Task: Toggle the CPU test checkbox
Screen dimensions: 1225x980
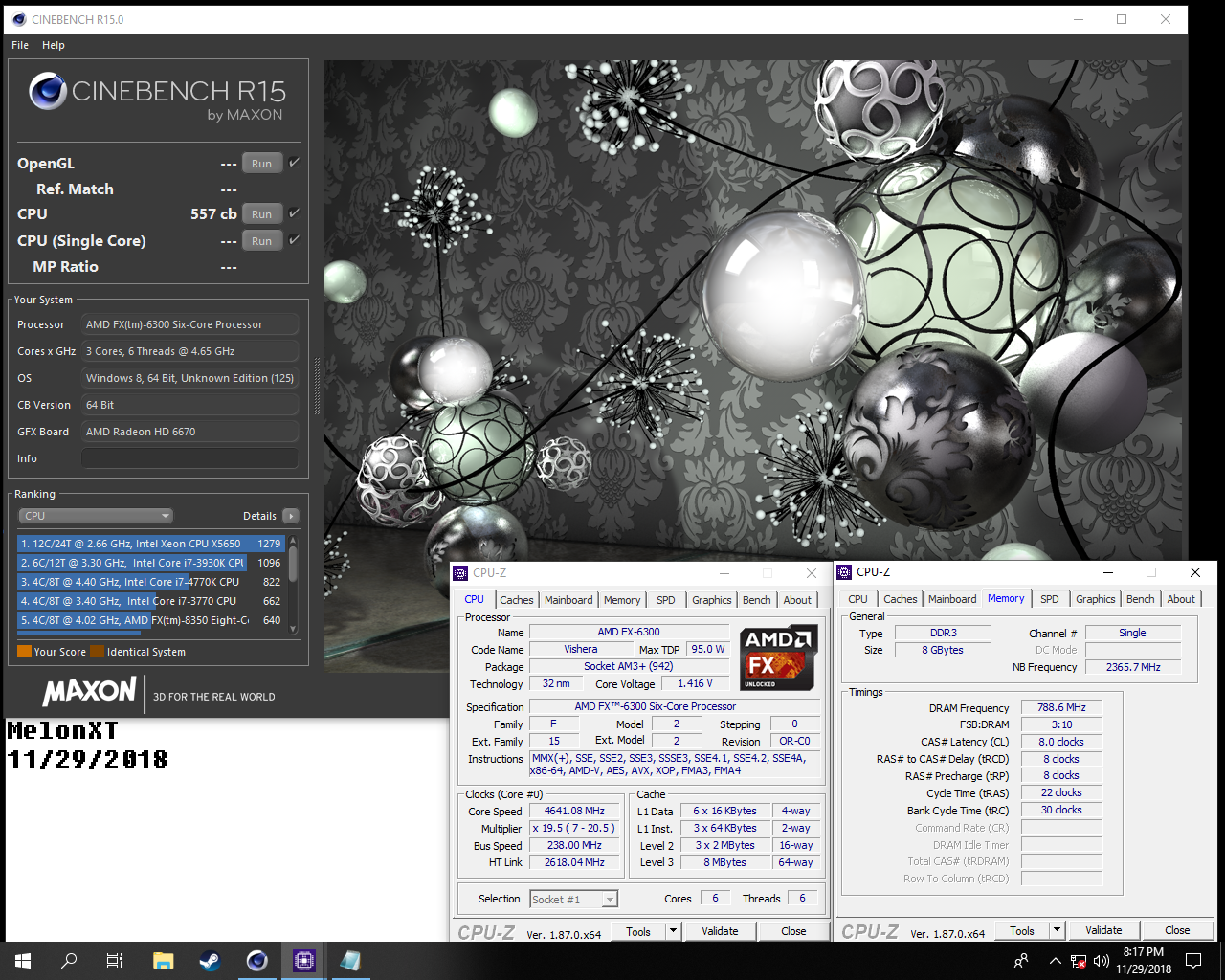Action: [x=294, y=213]
